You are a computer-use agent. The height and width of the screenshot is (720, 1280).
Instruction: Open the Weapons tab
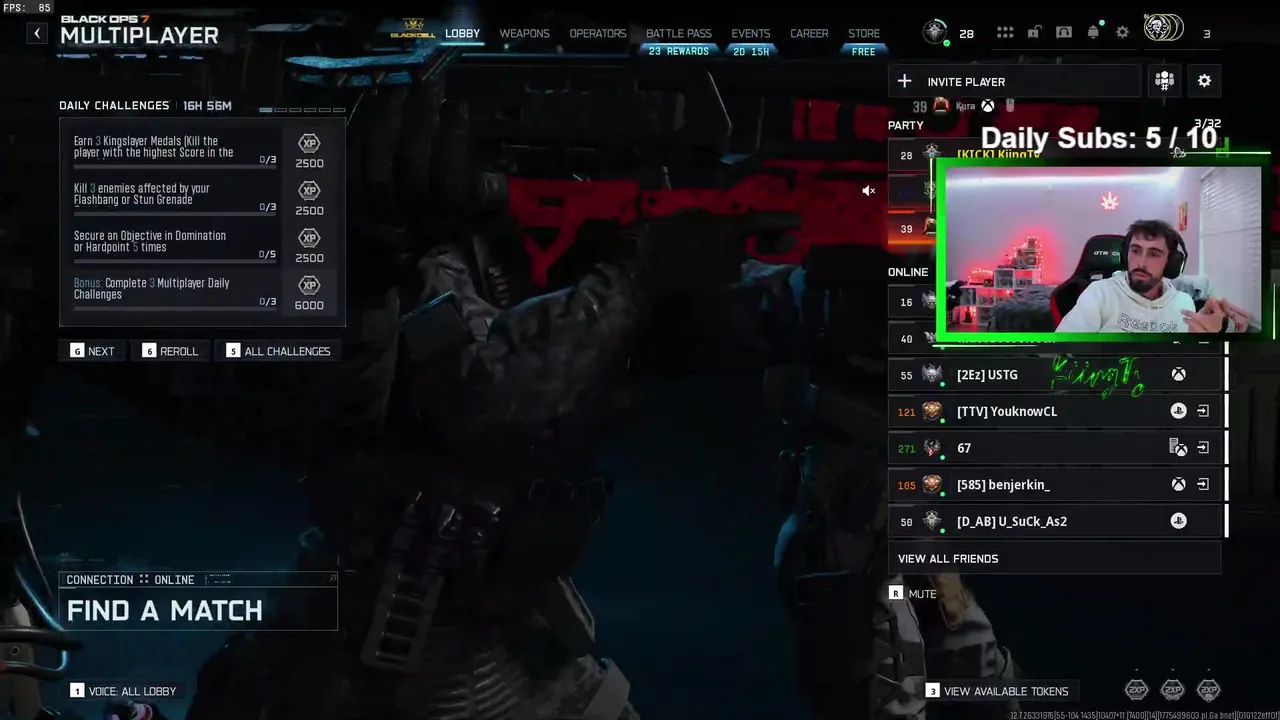coord(524,33)
